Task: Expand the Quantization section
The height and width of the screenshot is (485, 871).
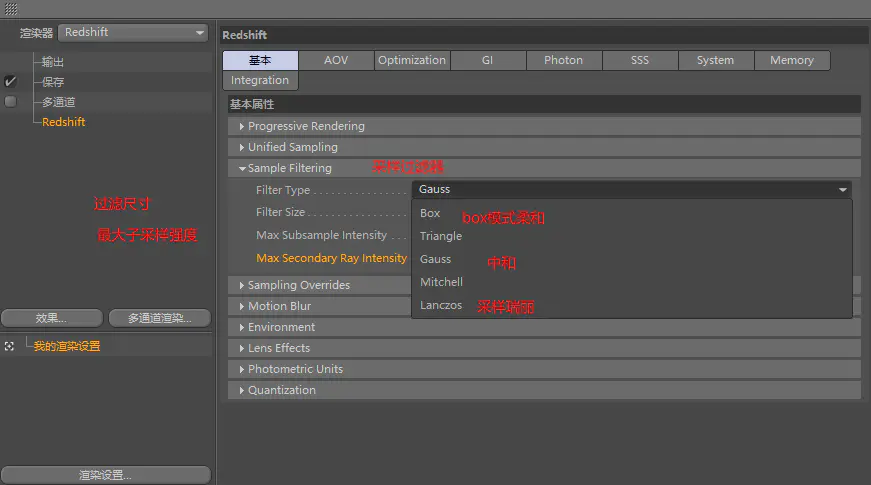Action: (544, 390)
